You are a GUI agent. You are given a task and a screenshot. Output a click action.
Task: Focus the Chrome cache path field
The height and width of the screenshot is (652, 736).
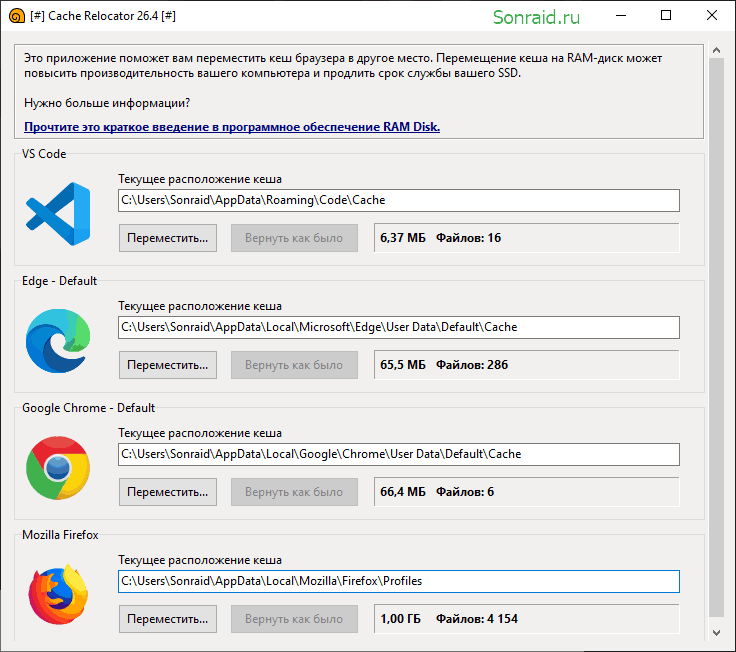tap(399, 454)
